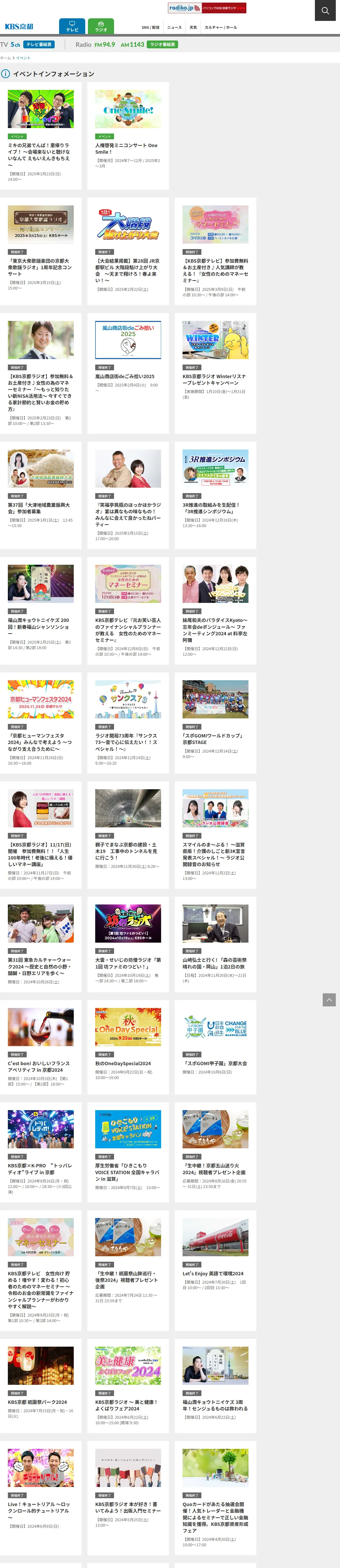Click the radiko.jp banner

(207, 8)
